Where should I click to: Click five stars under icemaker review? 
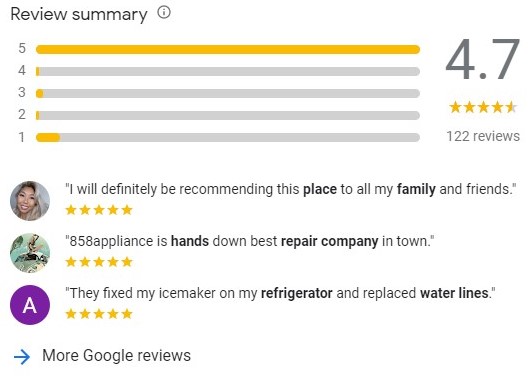click(99, 314)
